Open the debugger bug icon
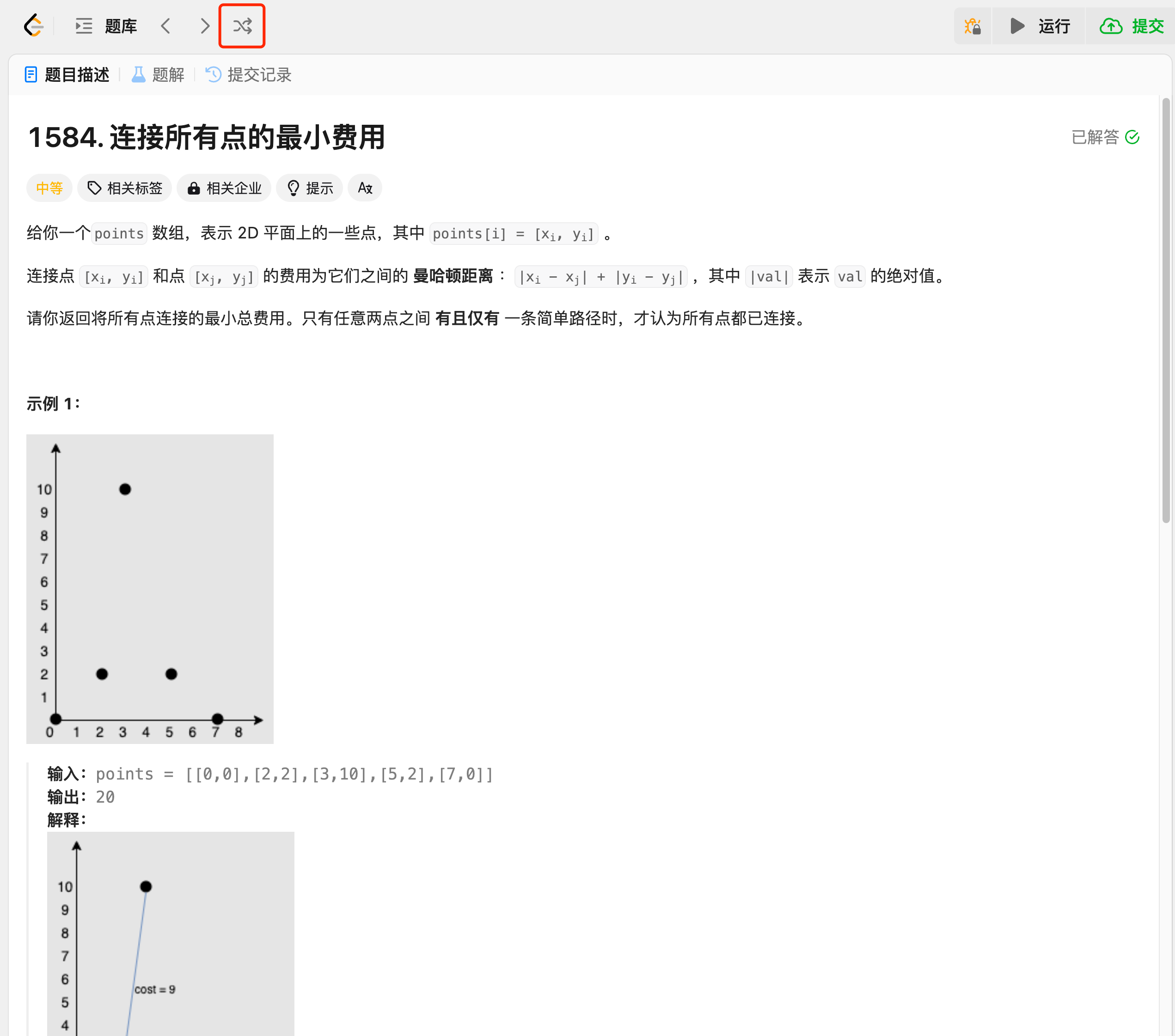This screenshot has height=1036, width=1175. click(973, 26)
